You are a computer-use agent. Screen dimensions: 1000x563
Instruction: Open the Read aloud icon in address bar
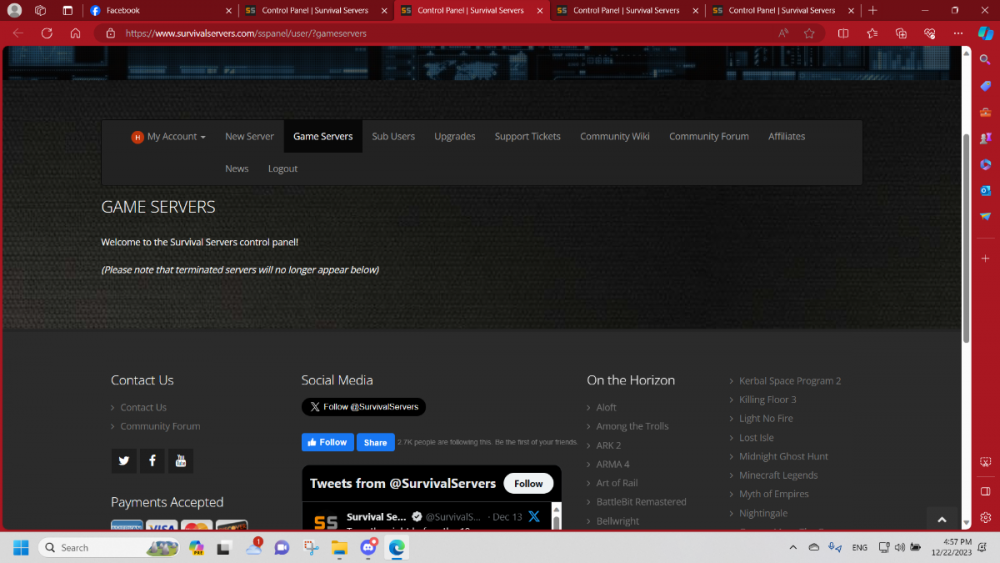(783, 33)
